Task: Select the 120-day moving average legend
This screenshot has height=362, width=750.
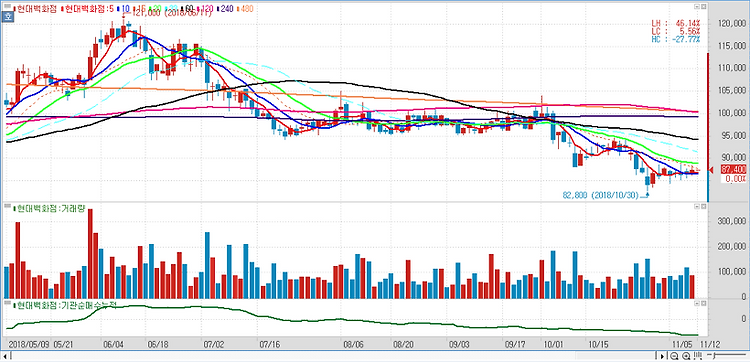Action: [206, 9]
